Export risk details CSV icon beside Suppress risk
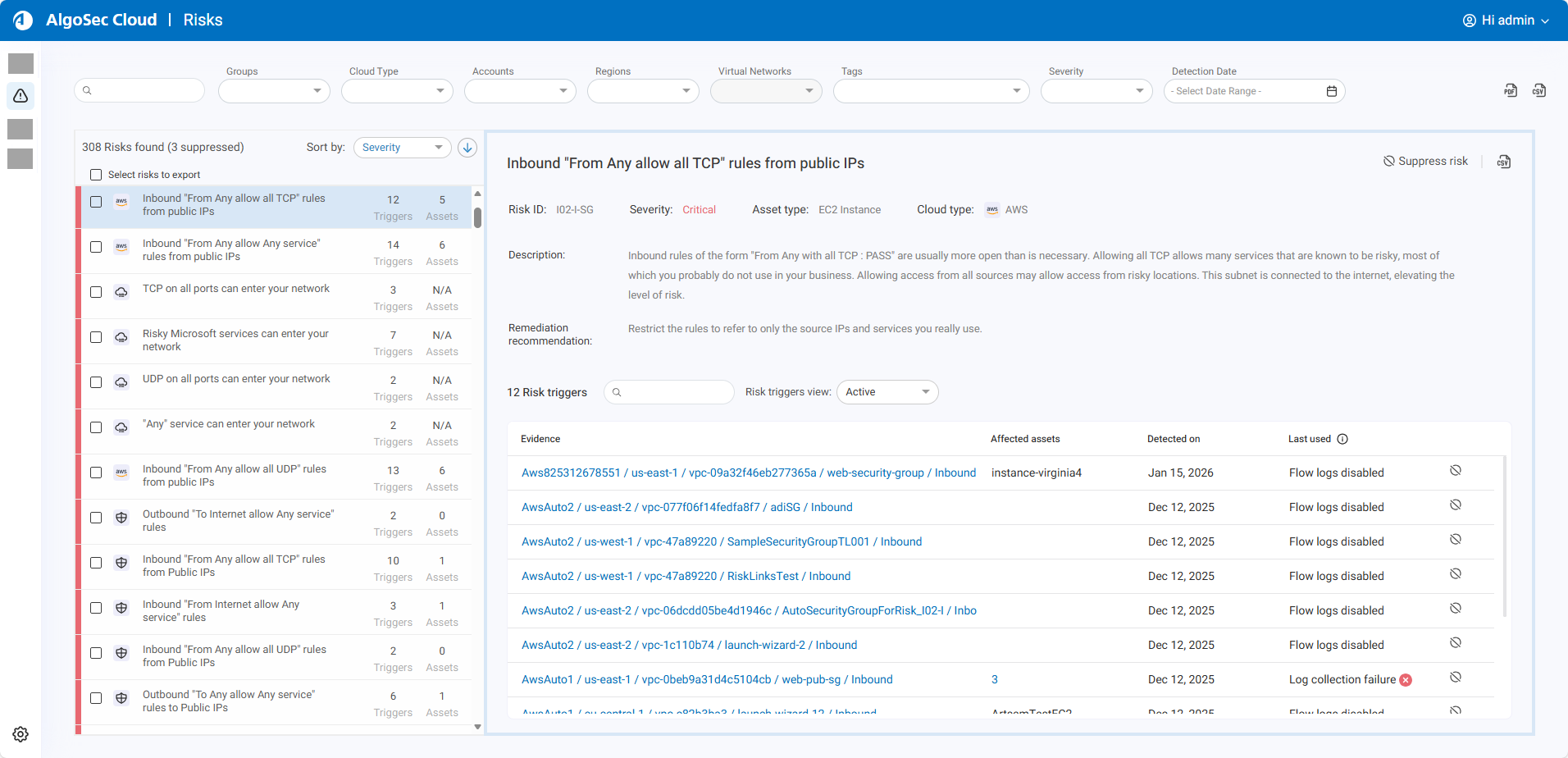This screenshot has width=1568, height=758. (x=1503, y=162)
